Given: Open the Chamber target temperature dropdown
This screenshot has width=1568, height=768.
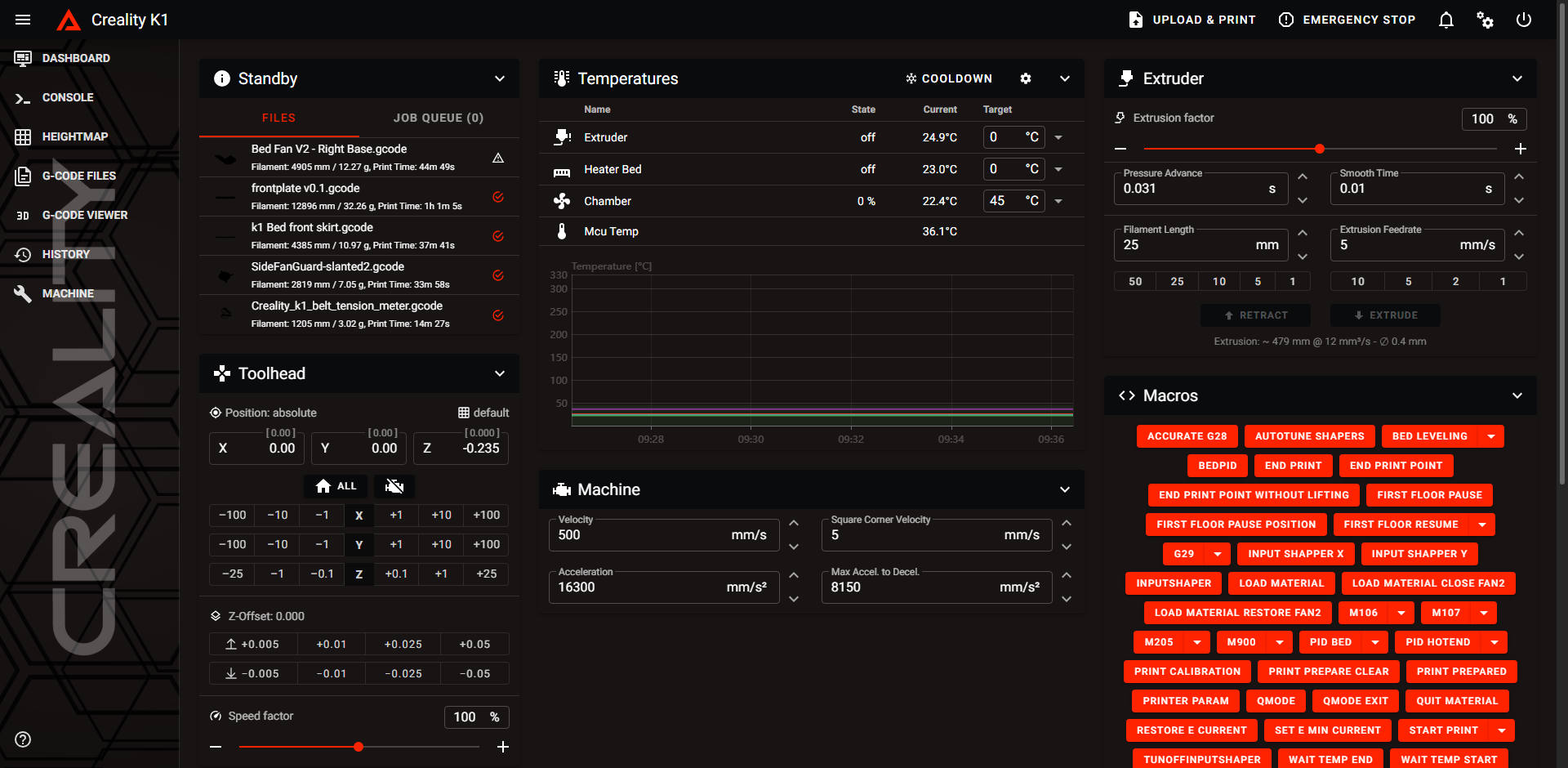Looking at the screenshot, I should 1058,200.
